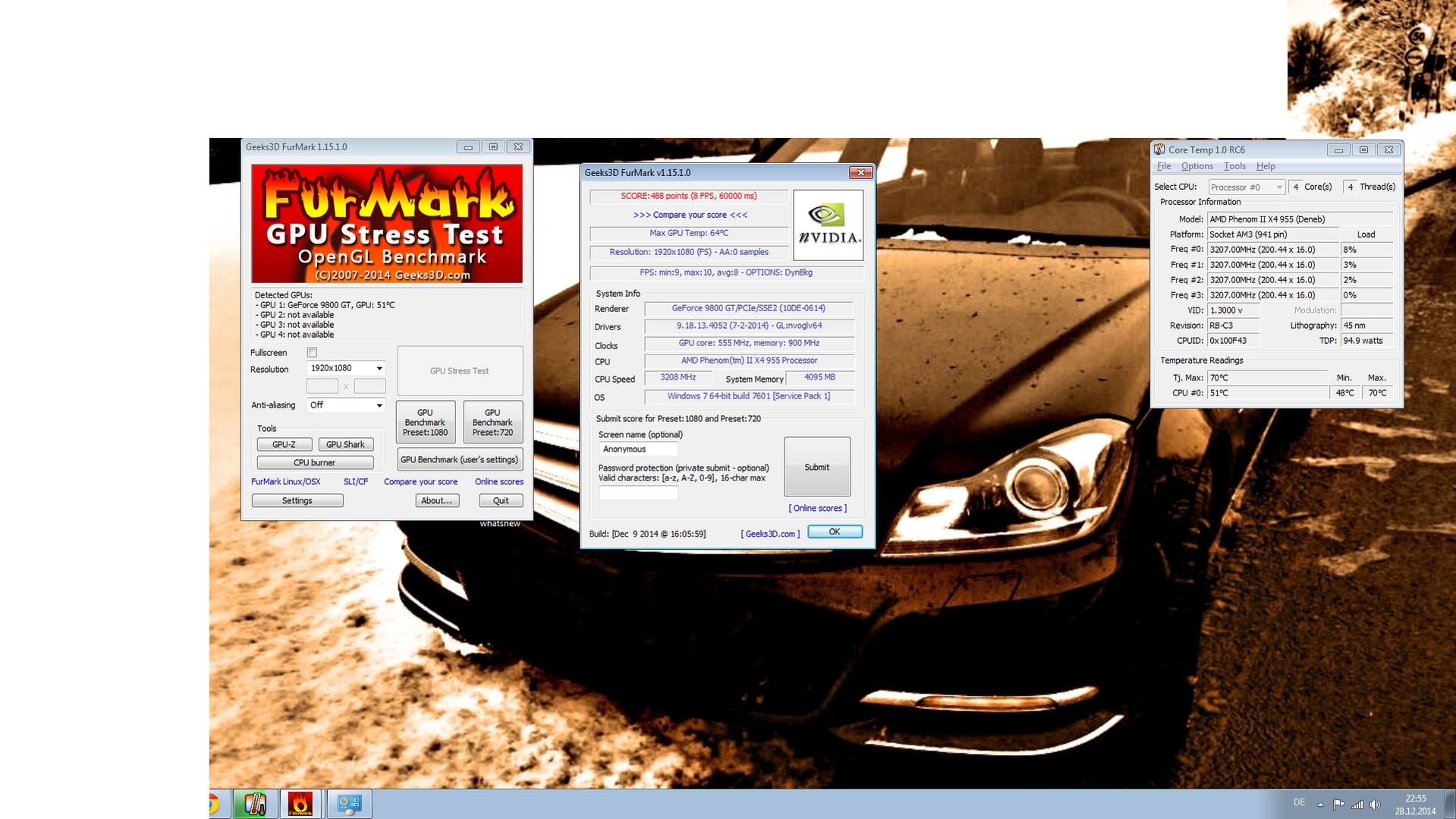Click the Core Temp title bar icon

(1159, 150)
